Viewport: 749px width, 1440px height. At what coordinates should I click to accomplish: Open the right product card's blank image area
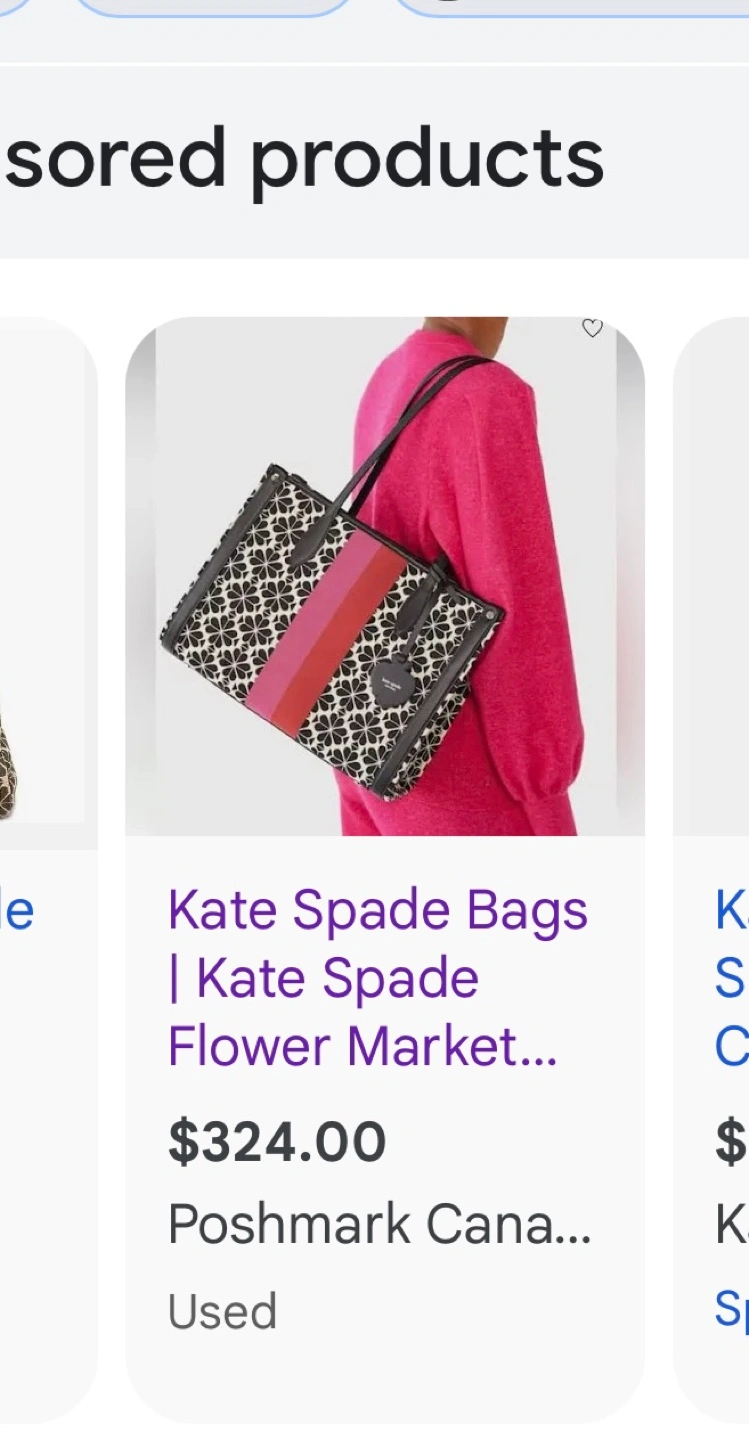click(712, 576)
